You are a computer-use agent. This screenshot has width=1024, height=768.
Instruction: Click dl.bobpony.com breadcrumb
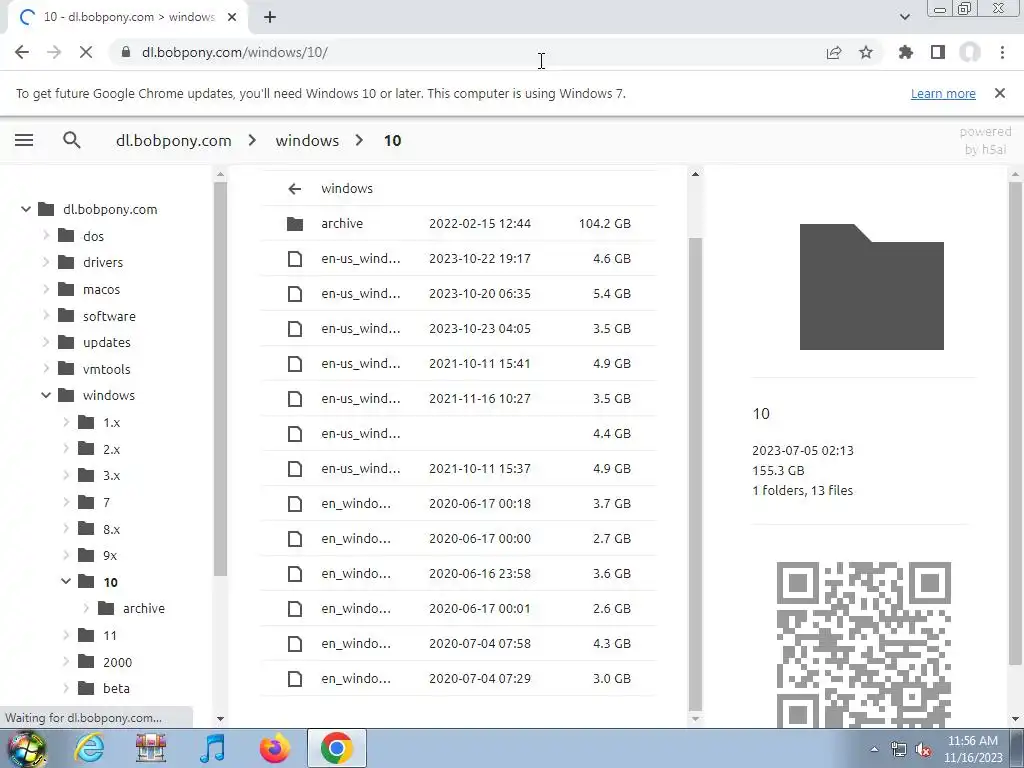click(x=174, y=140)
